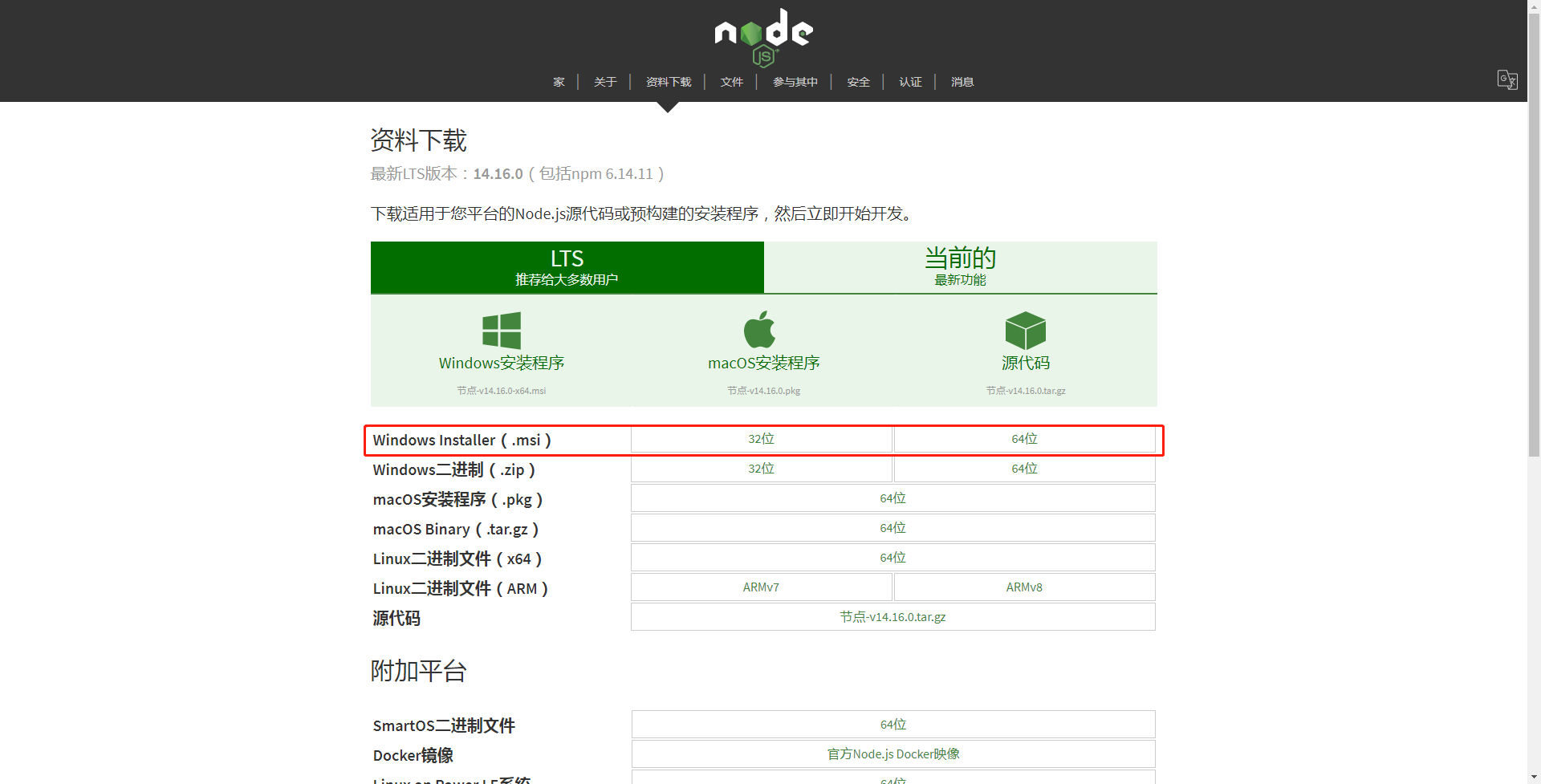
Task: Download Linux ARM ARMv7 binary
Action: tap(761, 587)
